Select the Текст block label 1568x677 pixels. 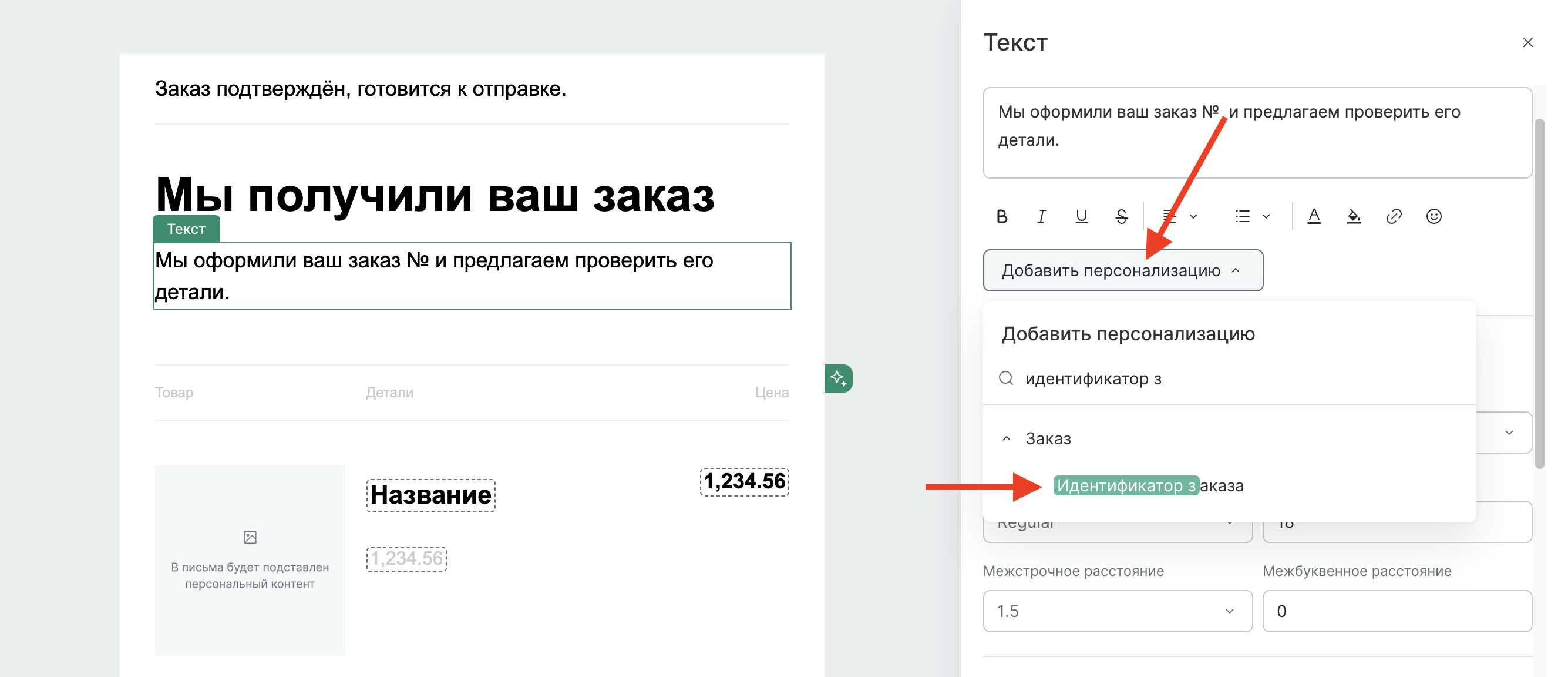pos(186,229)
